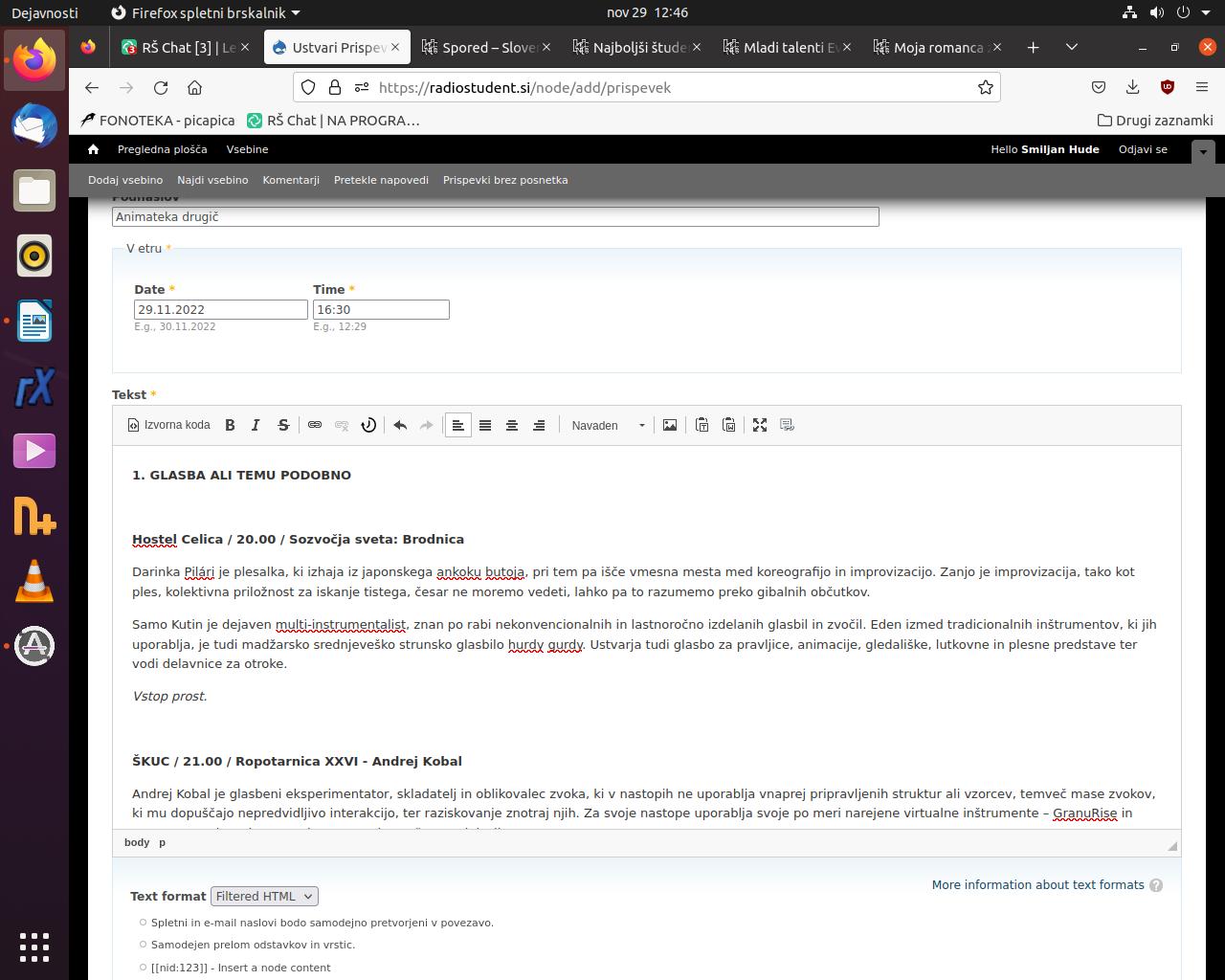Paste as plain text icon

click(702, 425)
